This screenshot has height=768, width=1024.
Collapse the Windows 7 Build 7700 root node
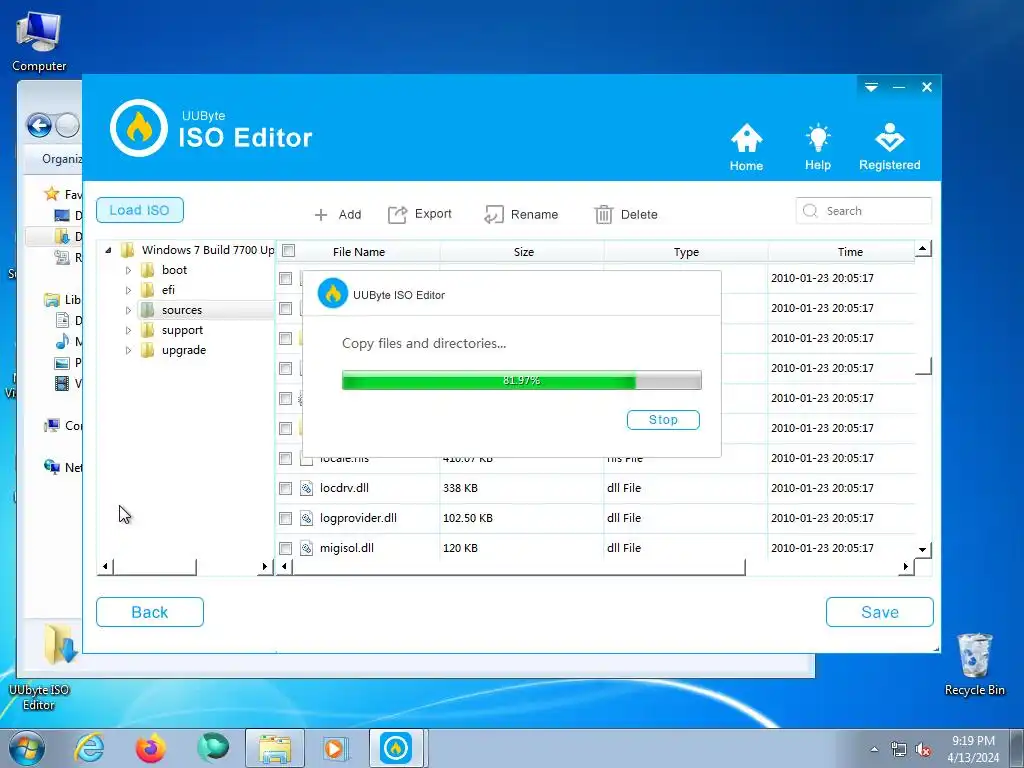108,250
